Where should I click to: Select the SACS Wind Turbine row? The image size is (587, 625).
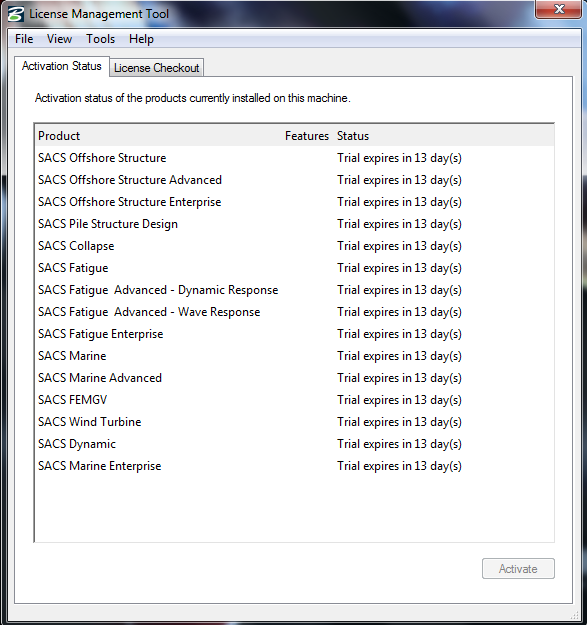point(294,422)
